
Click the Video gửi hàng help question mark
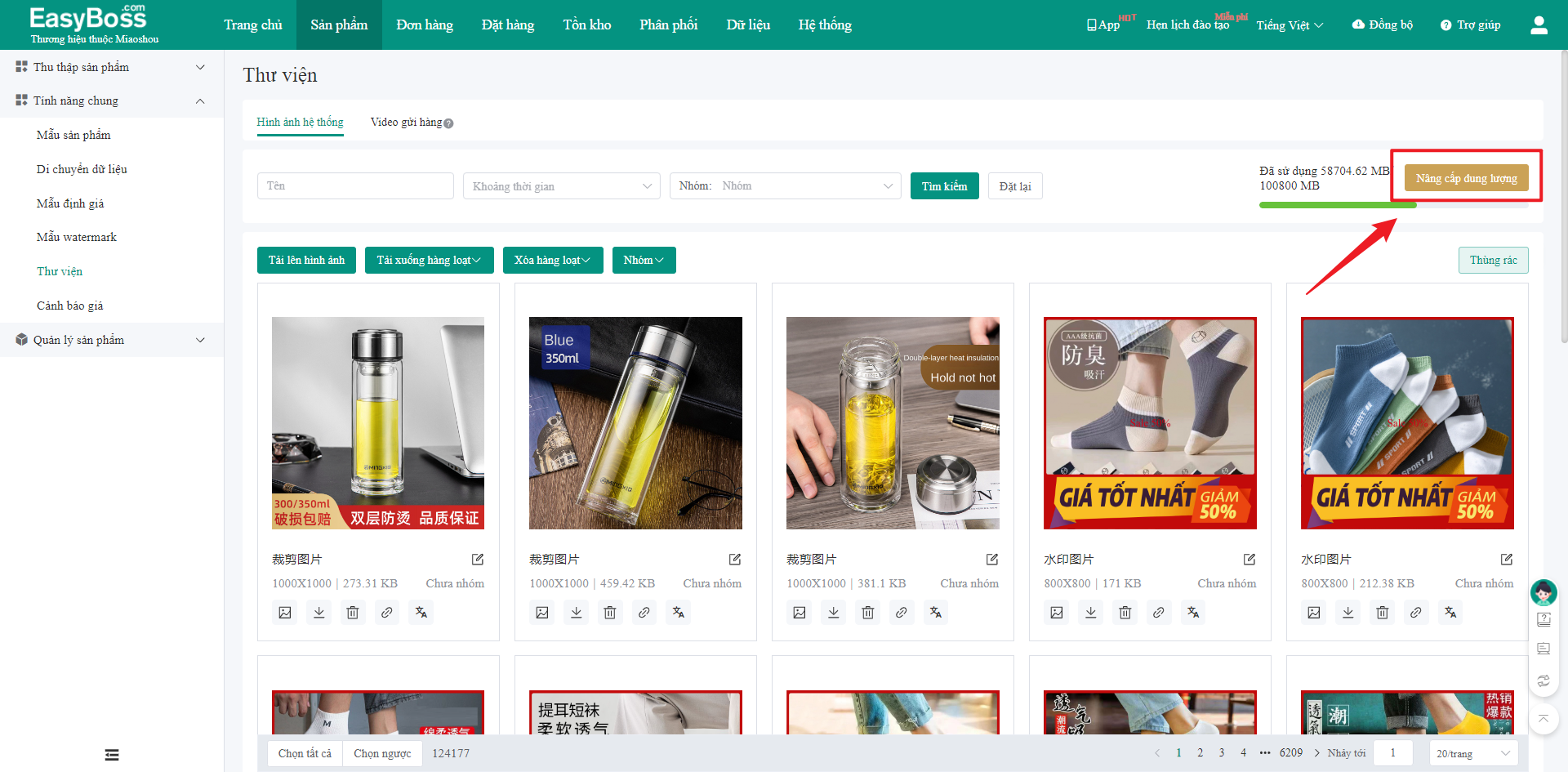(x=448, y=123)
